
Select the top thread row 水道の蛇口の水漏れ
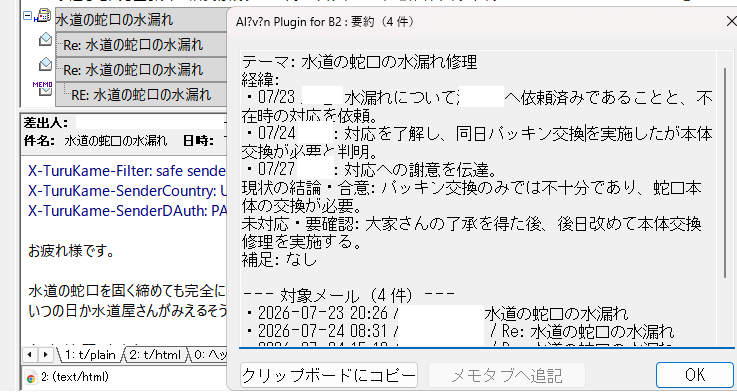coord(141,20)
